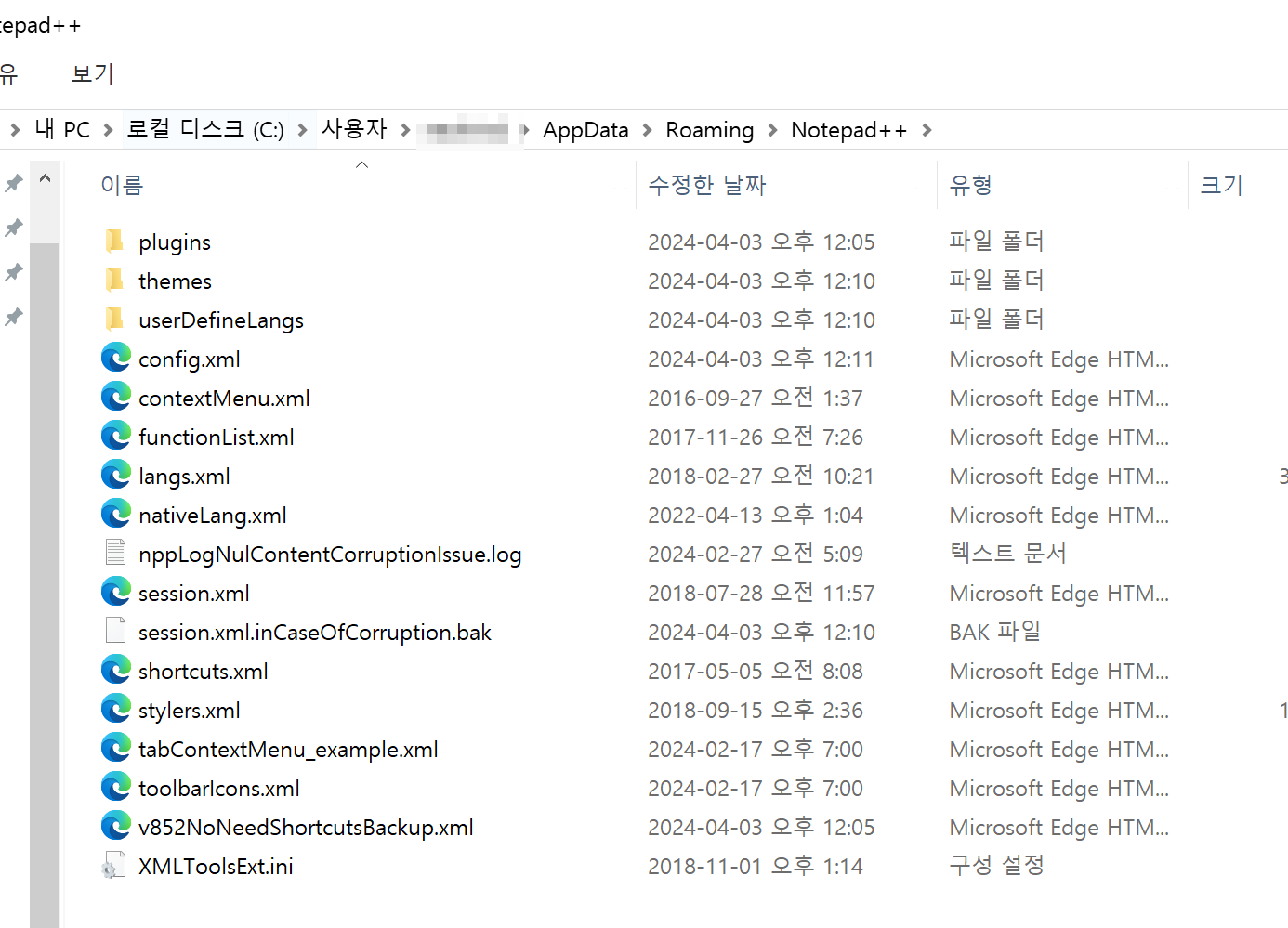
Task: Select the tabContextMenu_example.xml file name
Action: 288,750
